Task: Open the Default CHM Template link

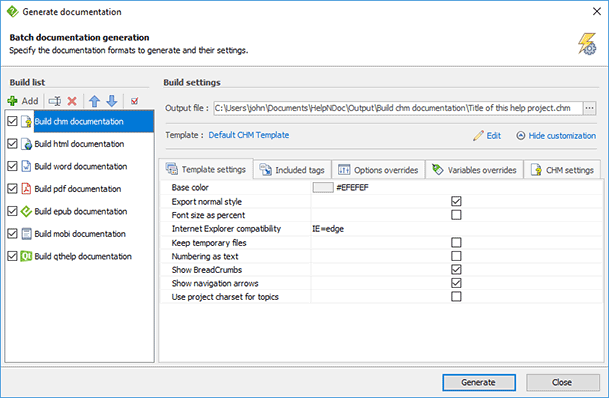Action: click(249, 135)
